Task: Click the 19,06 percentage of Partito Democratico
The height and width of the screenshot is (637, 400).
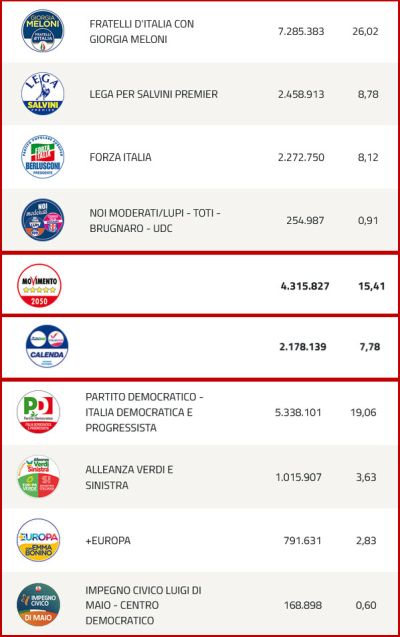Action: (x=363, y=413)
